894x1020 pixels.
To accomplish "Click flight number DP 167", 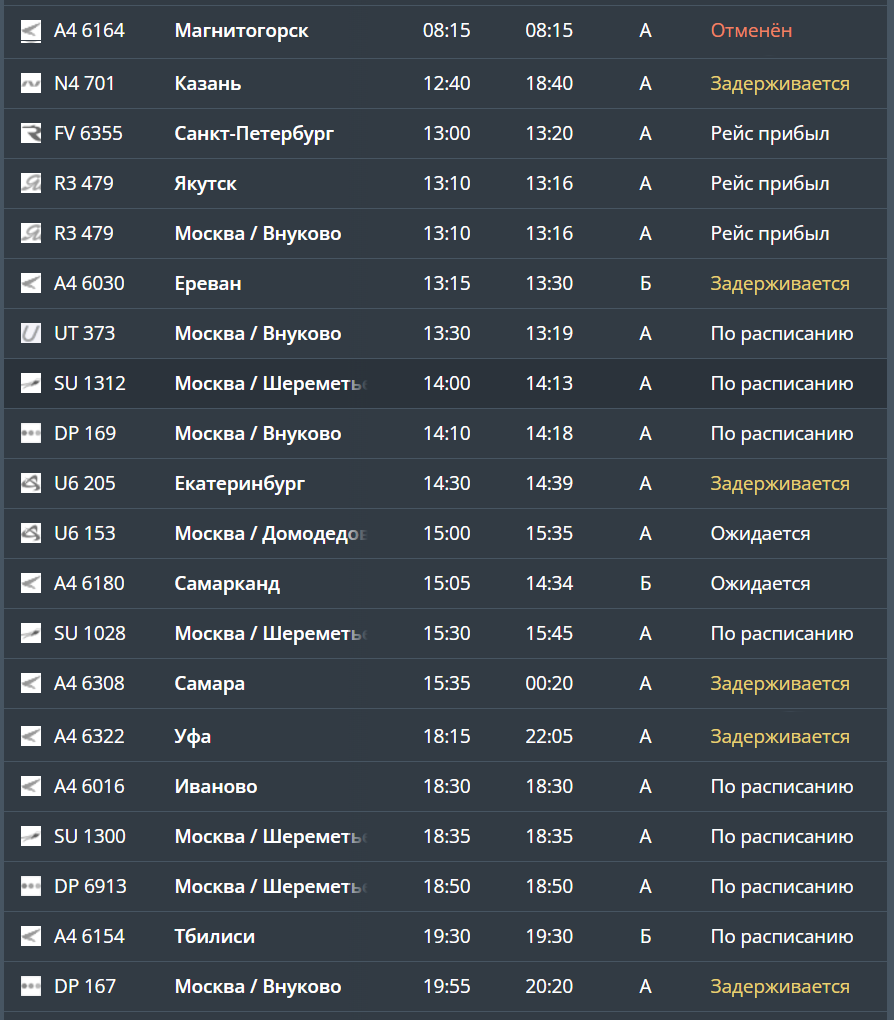I will point(85,987).
